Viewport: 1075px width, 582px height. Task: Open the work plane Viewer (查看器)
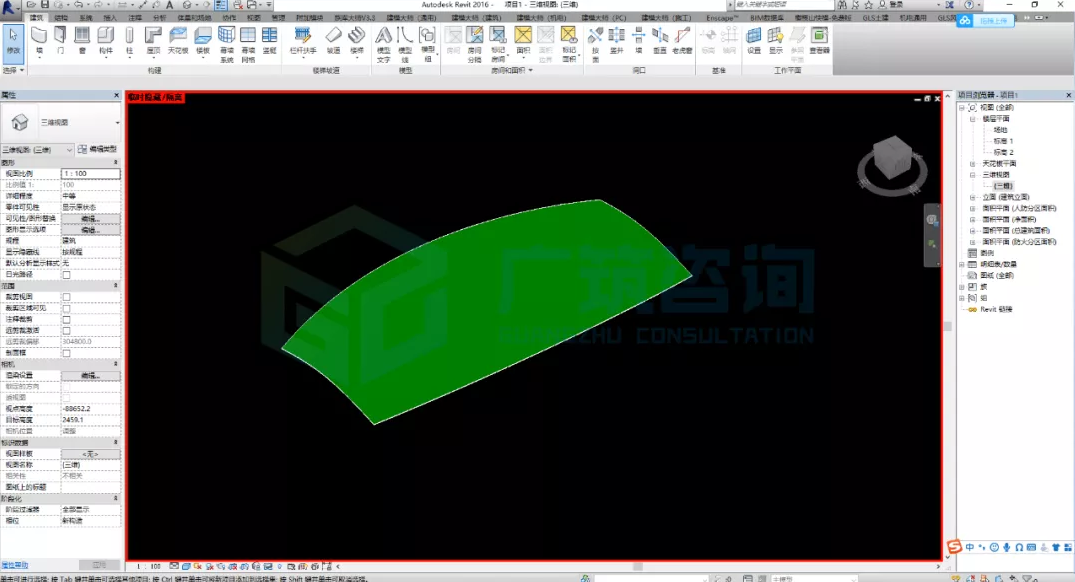[x=819, y=40]
